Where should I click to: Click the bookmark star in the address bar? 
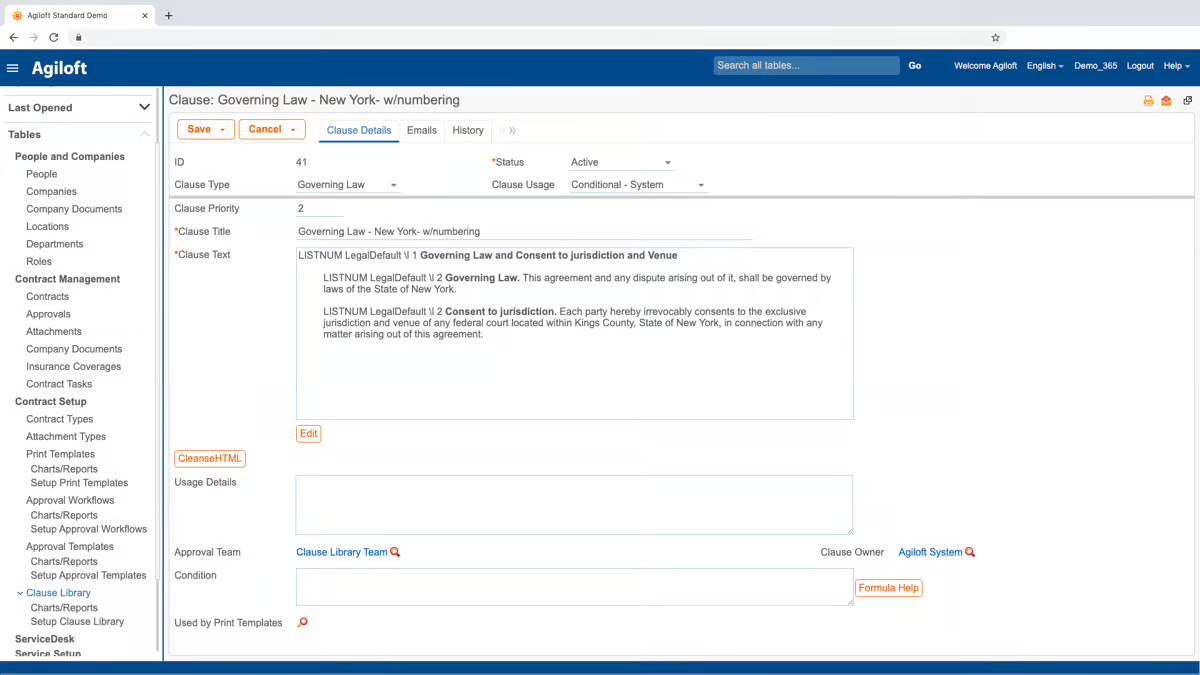point(995,37)
